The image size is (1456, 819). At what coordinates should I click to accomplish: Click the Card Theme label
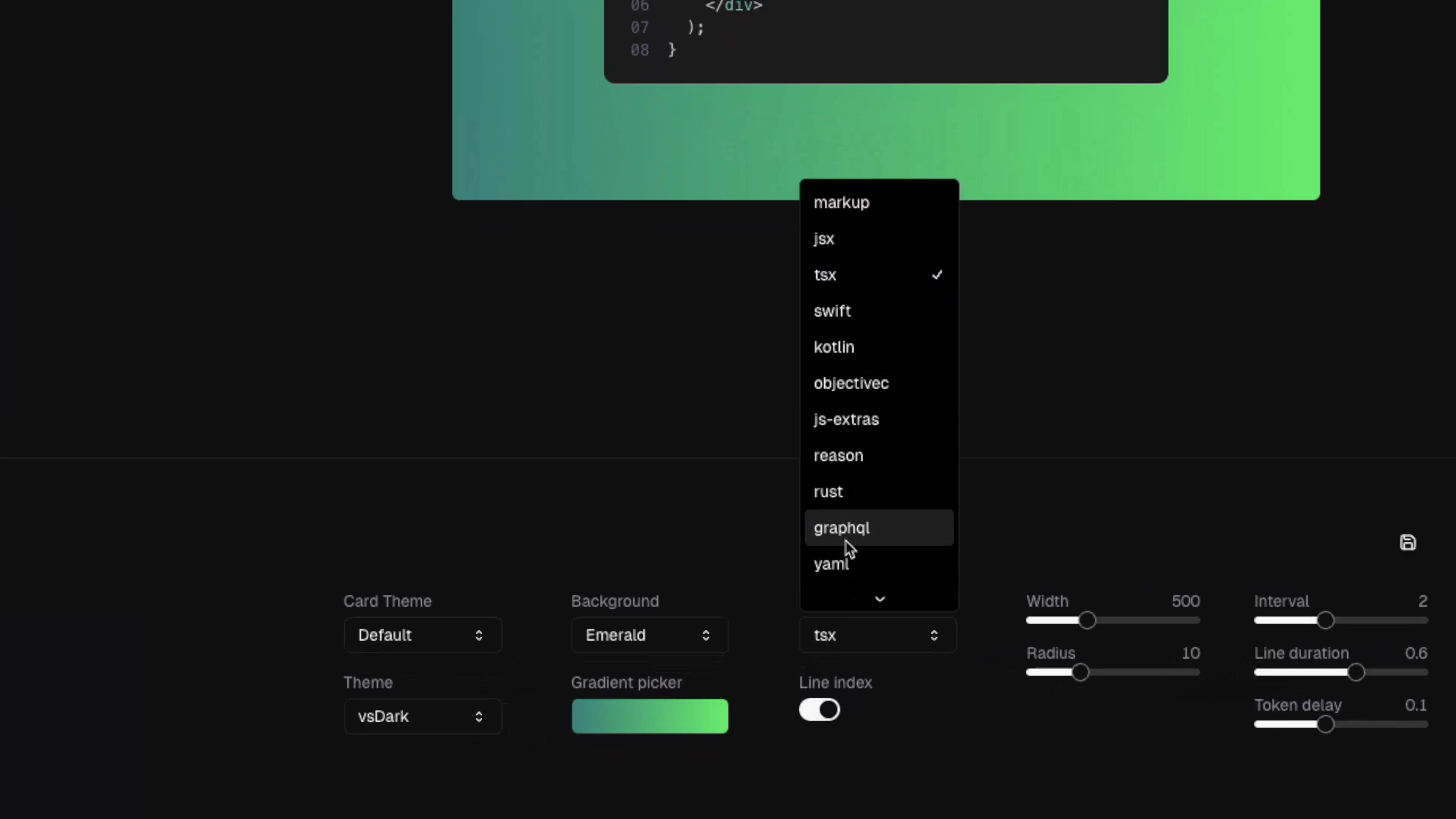click(x=387, y=601)
